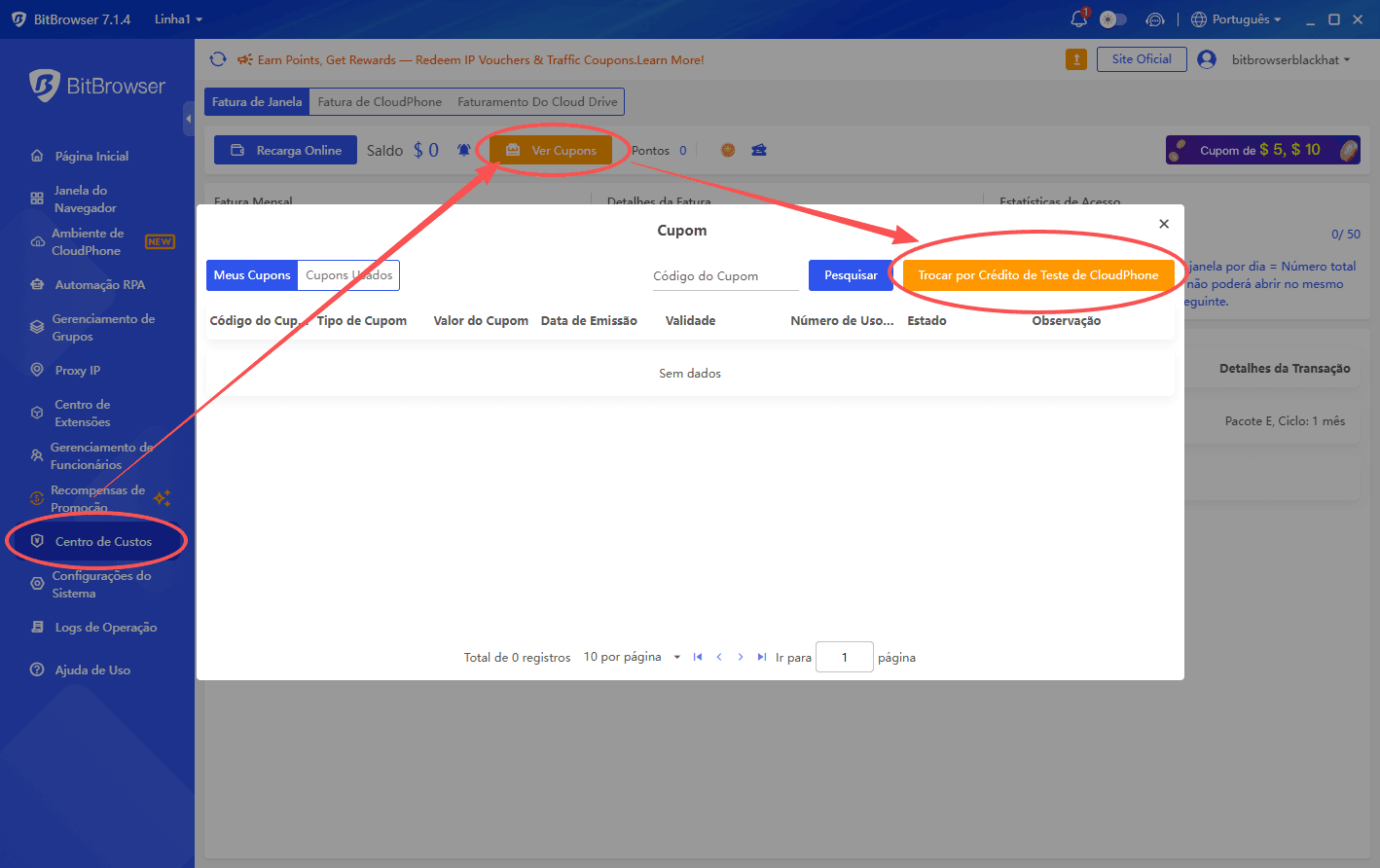The image size is (1380, 868).
Task: Click Trocar por Crédito de Teste de CloudPhone
Action: click(1038, 275)
